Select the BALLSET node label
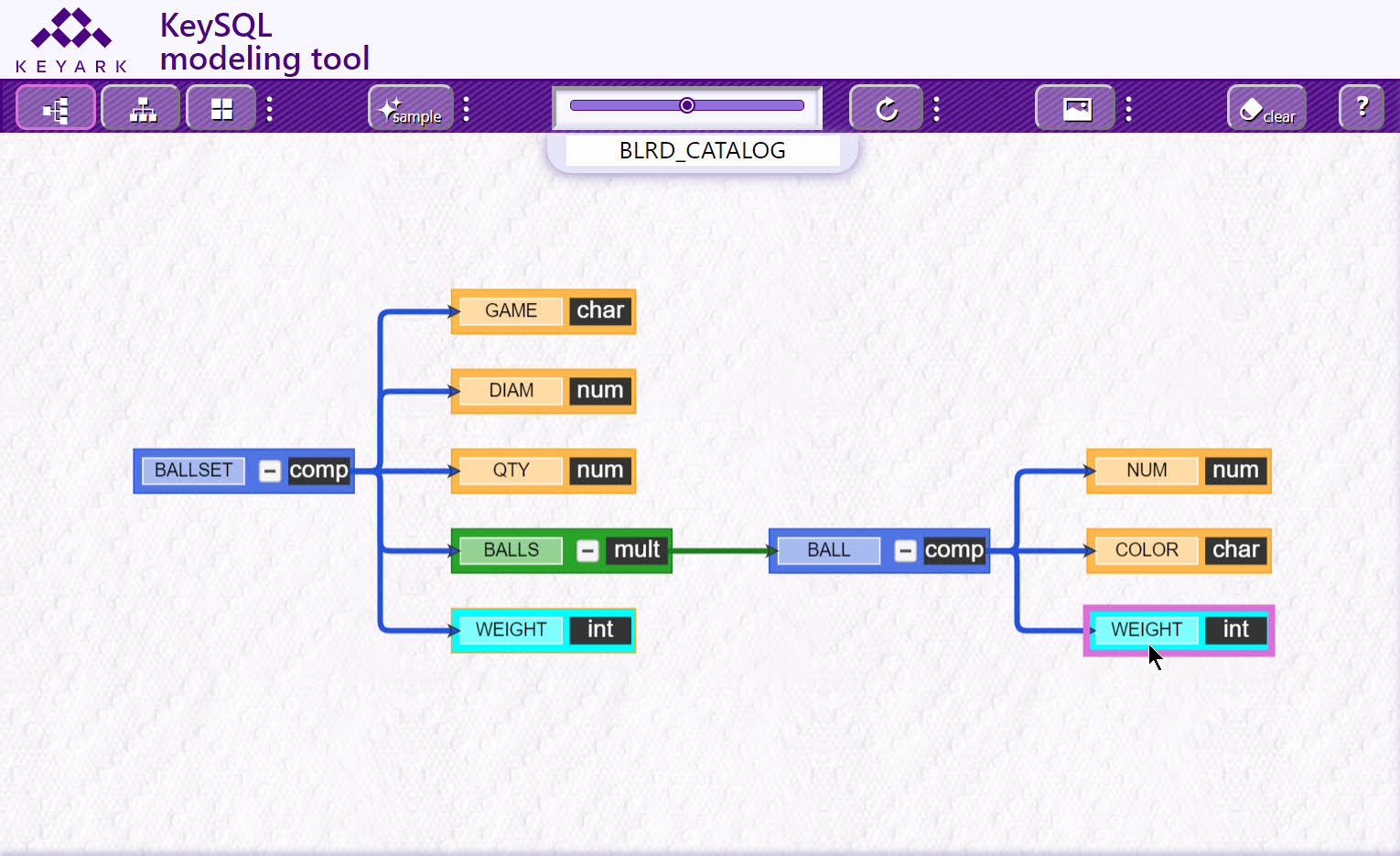Image resolution: width=1400 pixels, height=856 pixels. pyautogui.click(x=193, y=471)
